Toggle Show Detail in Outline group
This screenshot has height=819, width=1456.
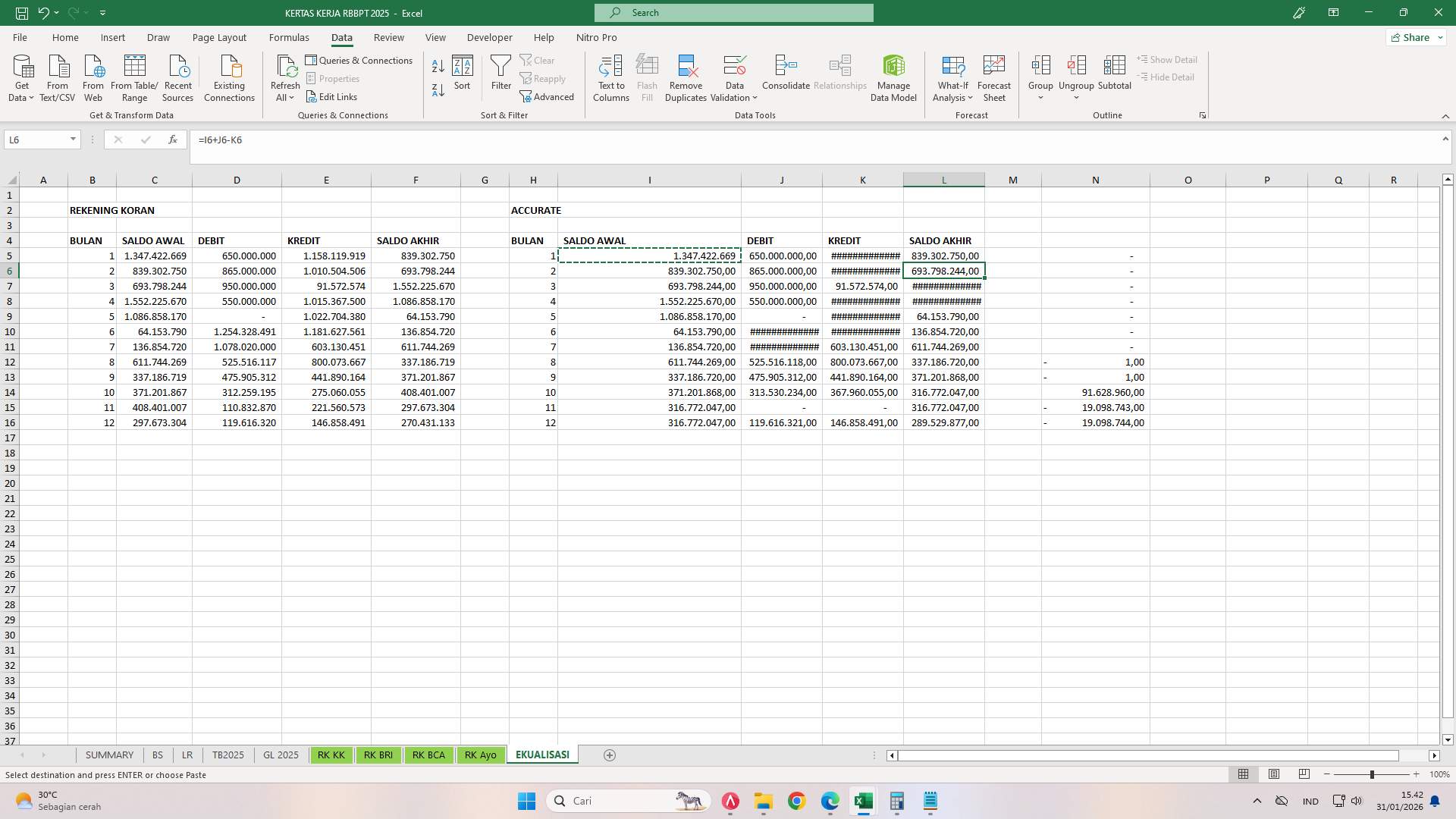1167,59
